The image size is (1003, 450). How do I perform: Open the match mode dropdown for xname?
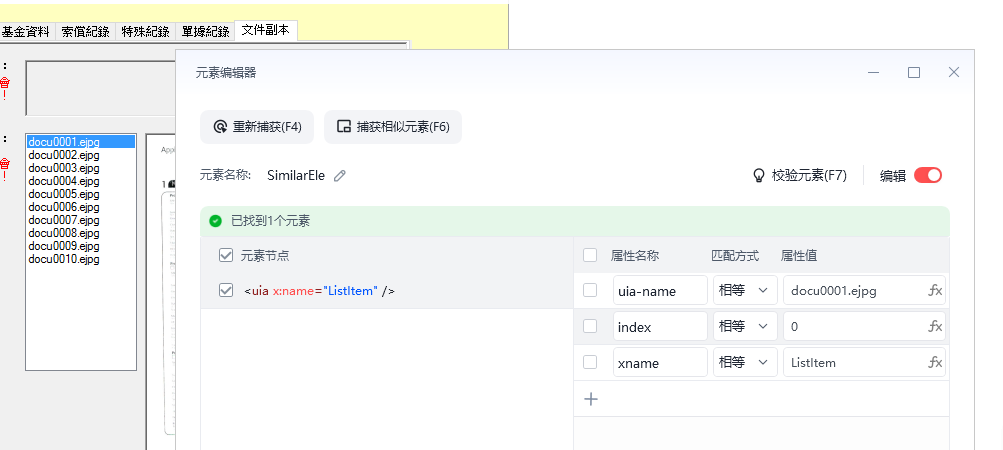(745, 362)
